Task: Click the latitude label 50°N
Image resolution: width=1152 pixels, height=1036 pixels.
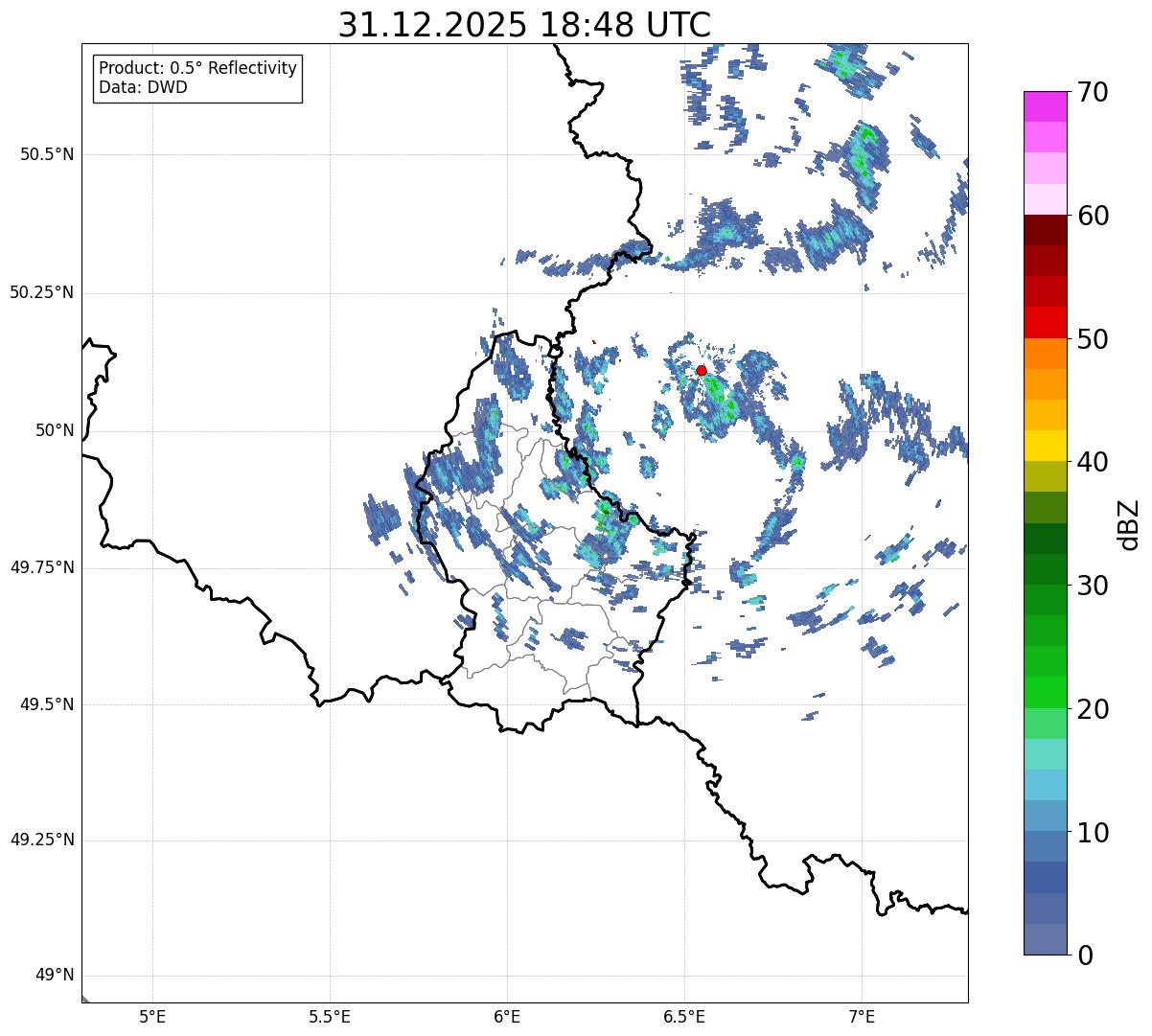Action: click(x=54, y=431)
